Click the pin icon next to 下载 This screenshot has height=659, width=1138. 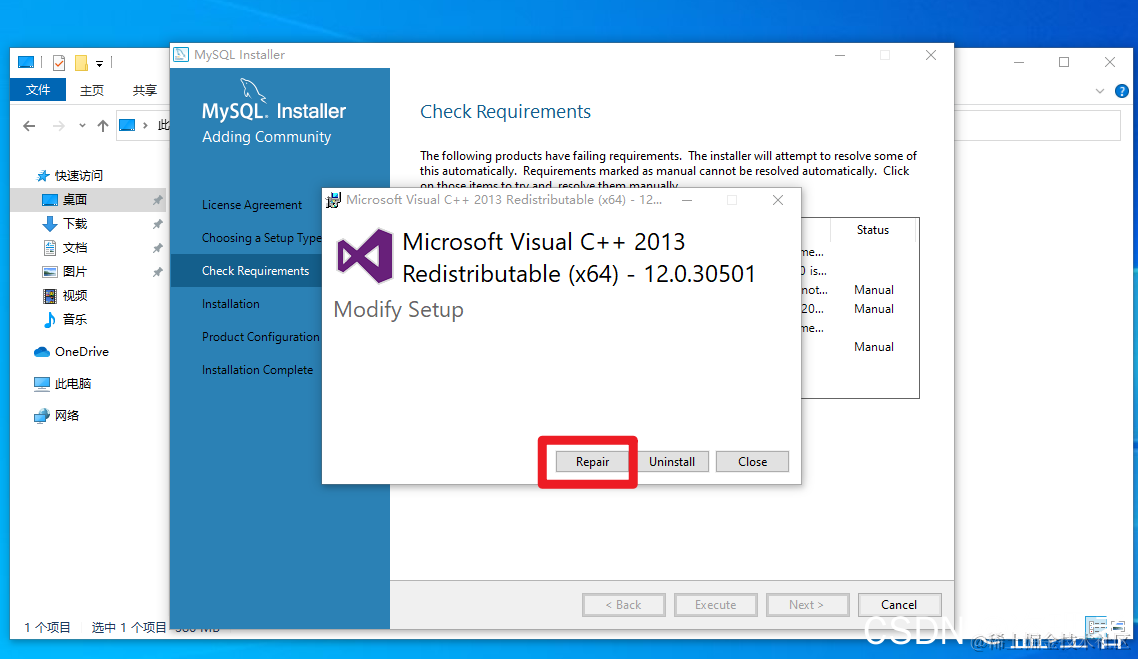coord(157,224)
